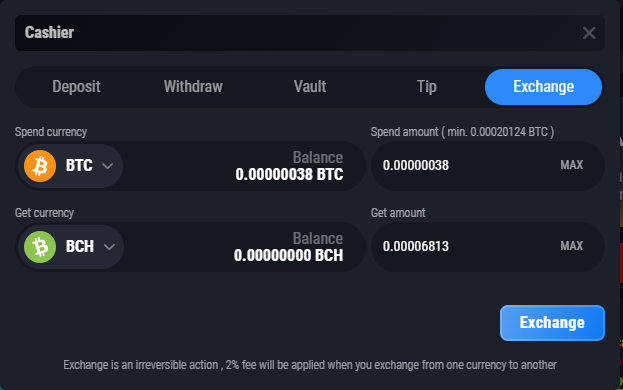
Task: Expand the chevron next to BCH
Action: 109,247
